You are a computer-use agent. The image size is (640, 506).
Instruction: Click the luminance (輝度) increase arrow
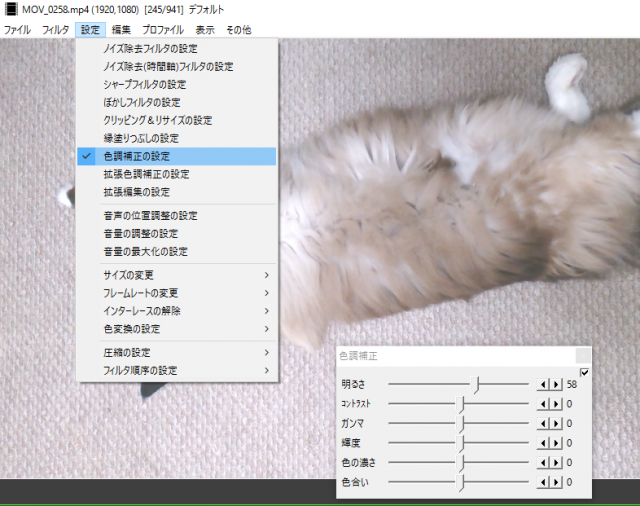click(556, 443)
